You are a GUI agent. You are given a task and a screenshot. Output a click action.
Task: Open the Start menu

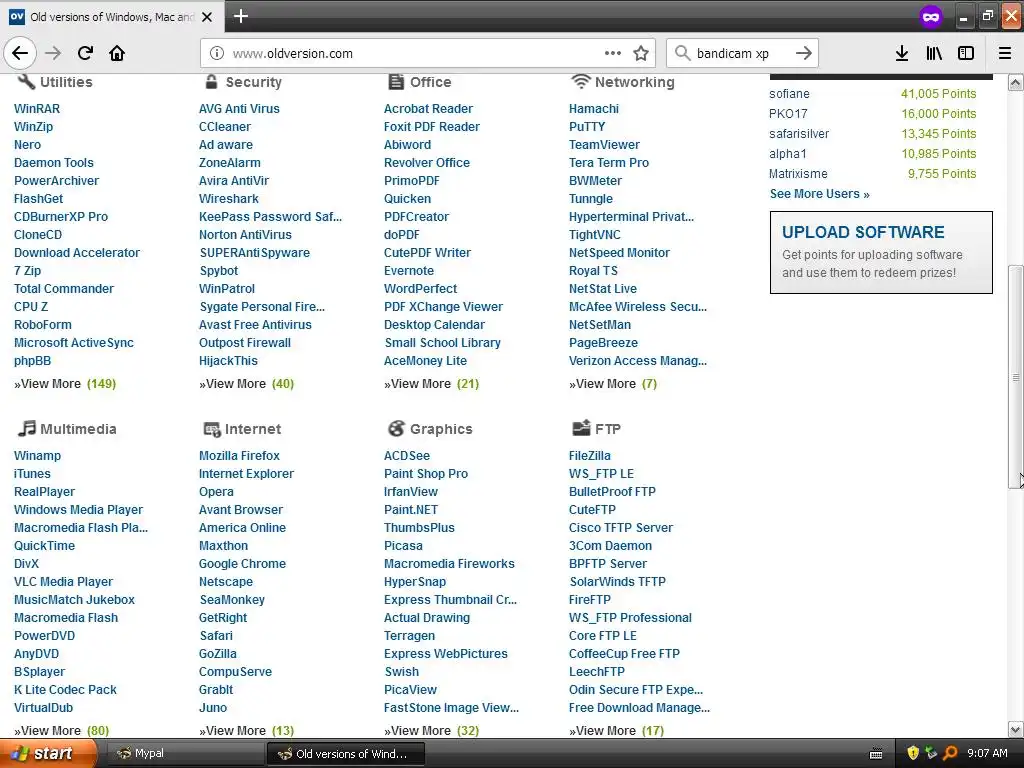click(x=48, y=754)
